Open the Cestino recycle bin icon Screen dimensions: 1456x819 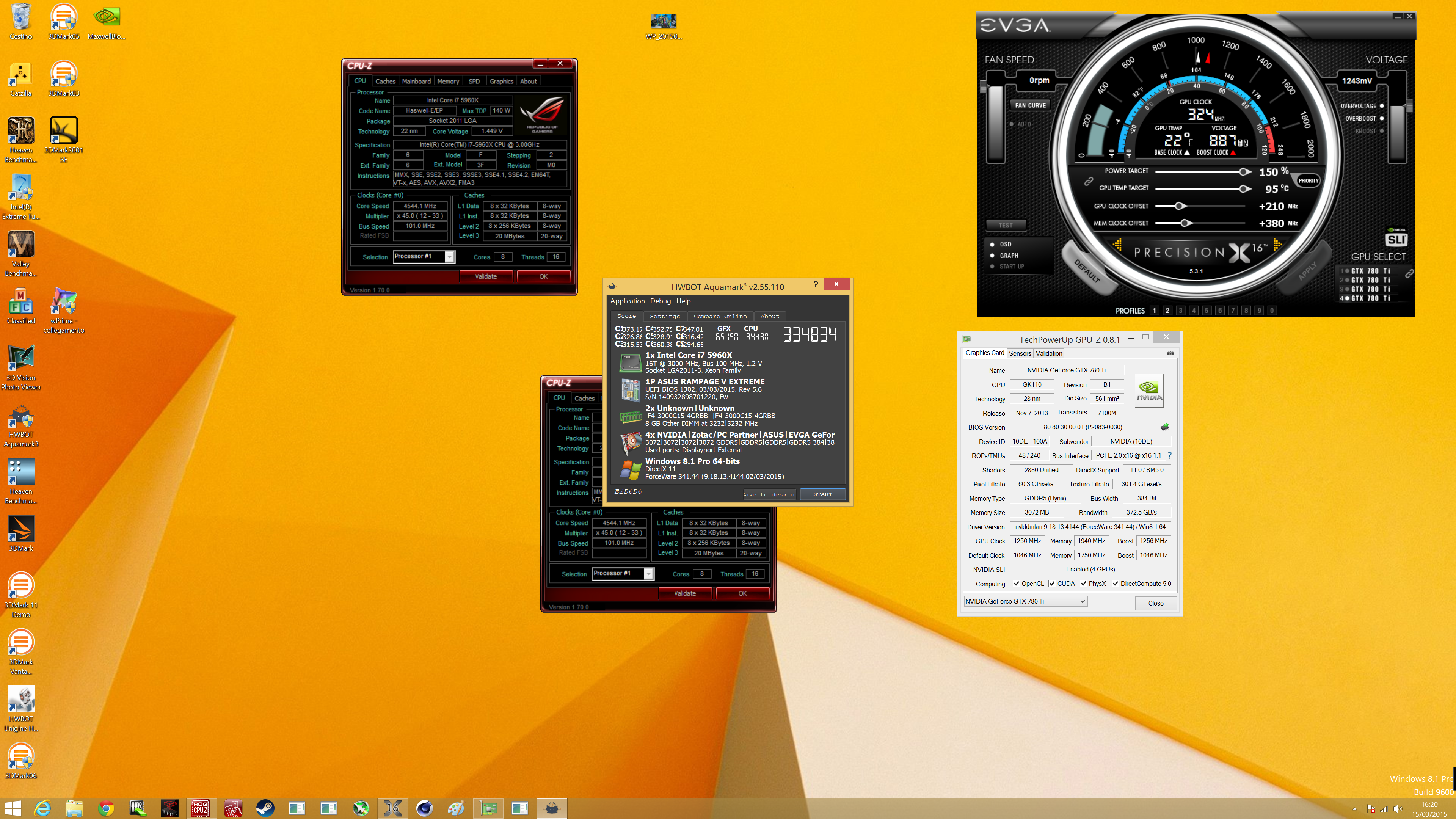[x=21, y=22]
